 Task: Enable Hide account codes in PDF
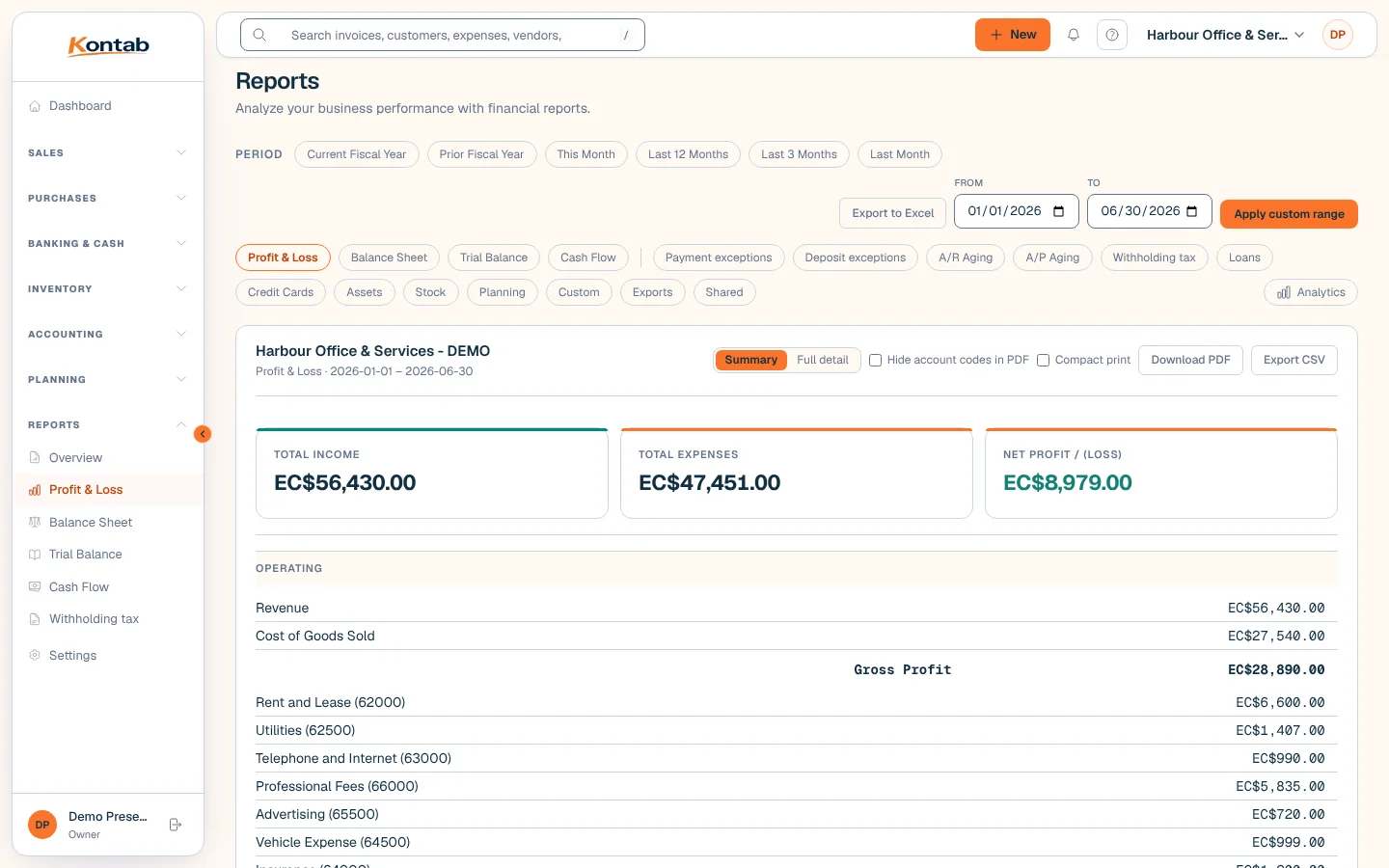coord(876,361)
